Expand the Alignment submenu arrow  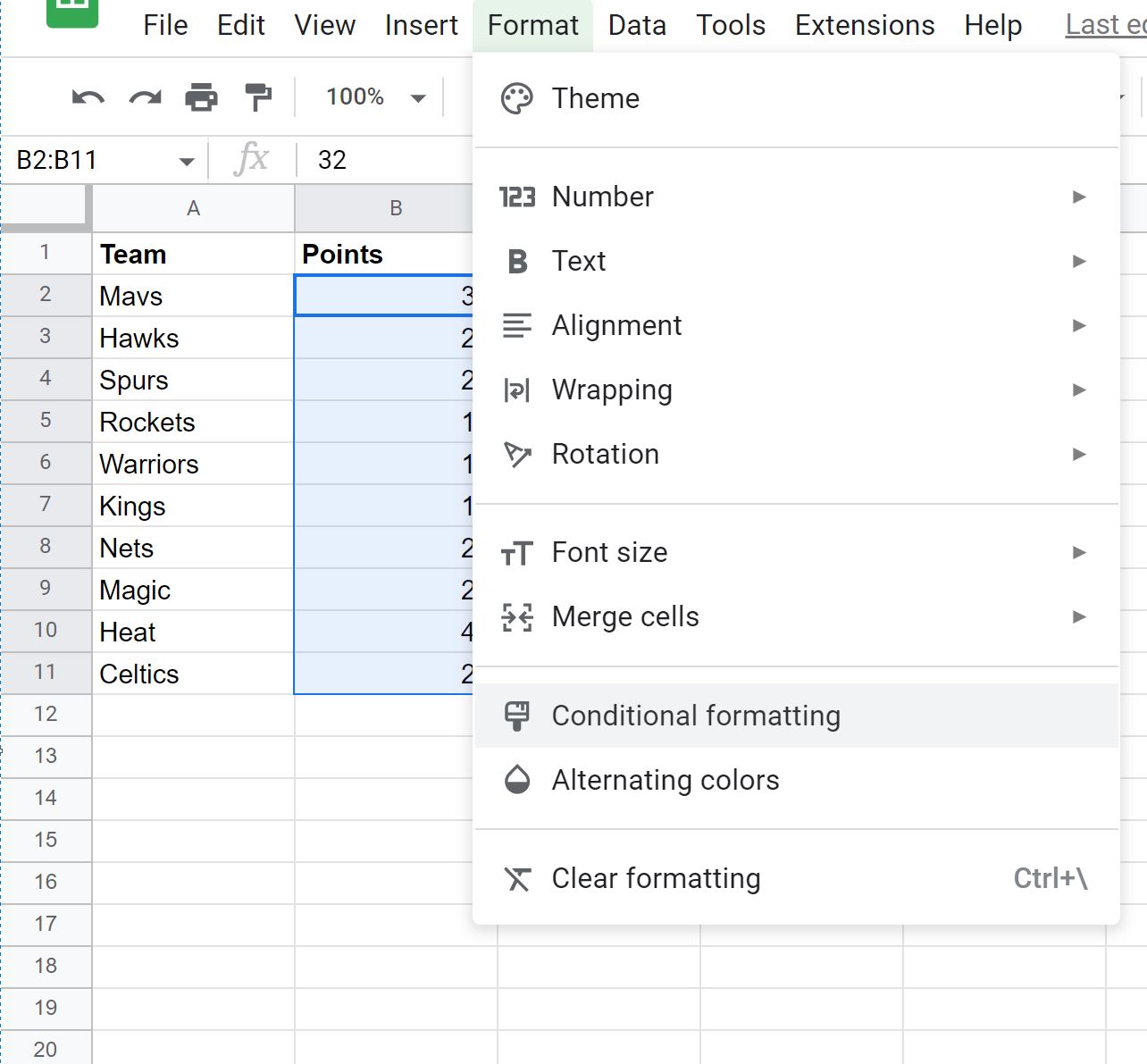(x=1079, y=325)
